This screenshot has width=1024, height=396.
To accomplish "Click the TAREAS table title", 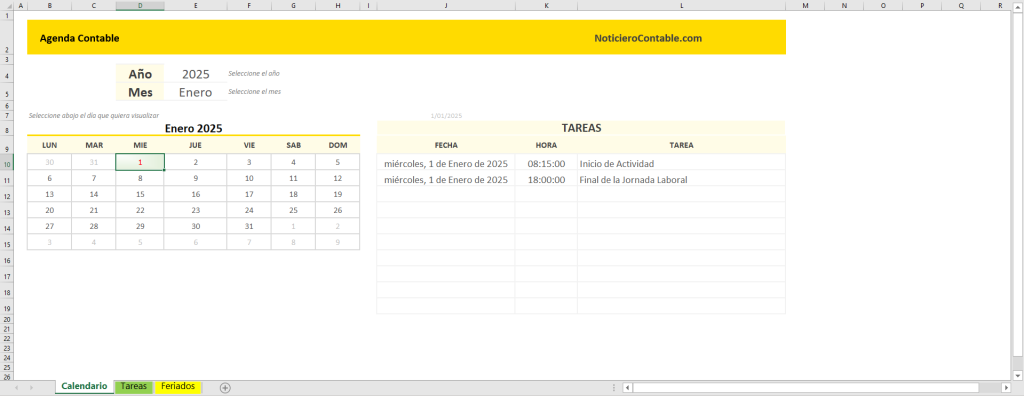I will (x=581, y=128).
